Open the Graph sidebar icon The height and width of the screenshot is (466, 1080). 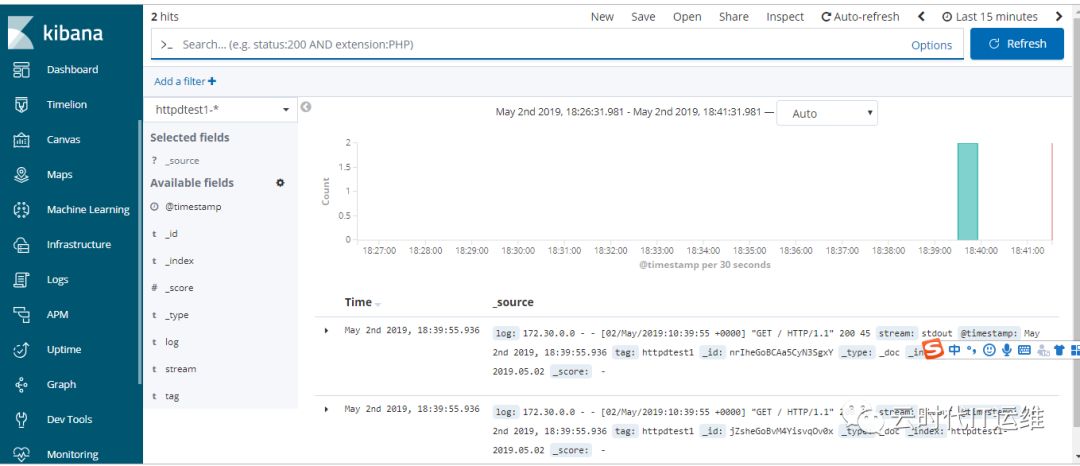click(21, 385)
